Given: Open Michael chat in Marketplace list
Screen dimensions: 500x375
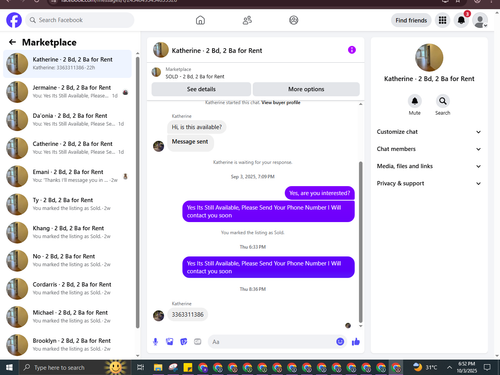Looking at the screenshot, I should tap(67, 317).
